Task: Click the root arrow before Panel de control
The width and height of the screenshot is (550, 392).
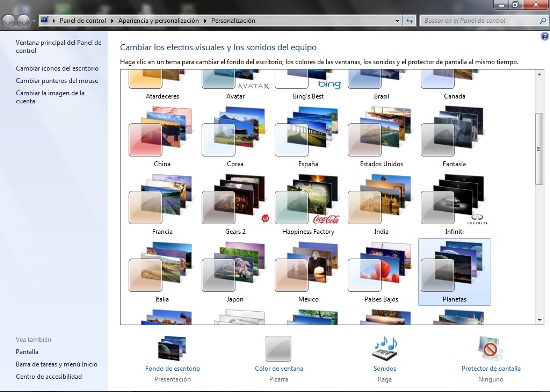Action: point(54,21)
